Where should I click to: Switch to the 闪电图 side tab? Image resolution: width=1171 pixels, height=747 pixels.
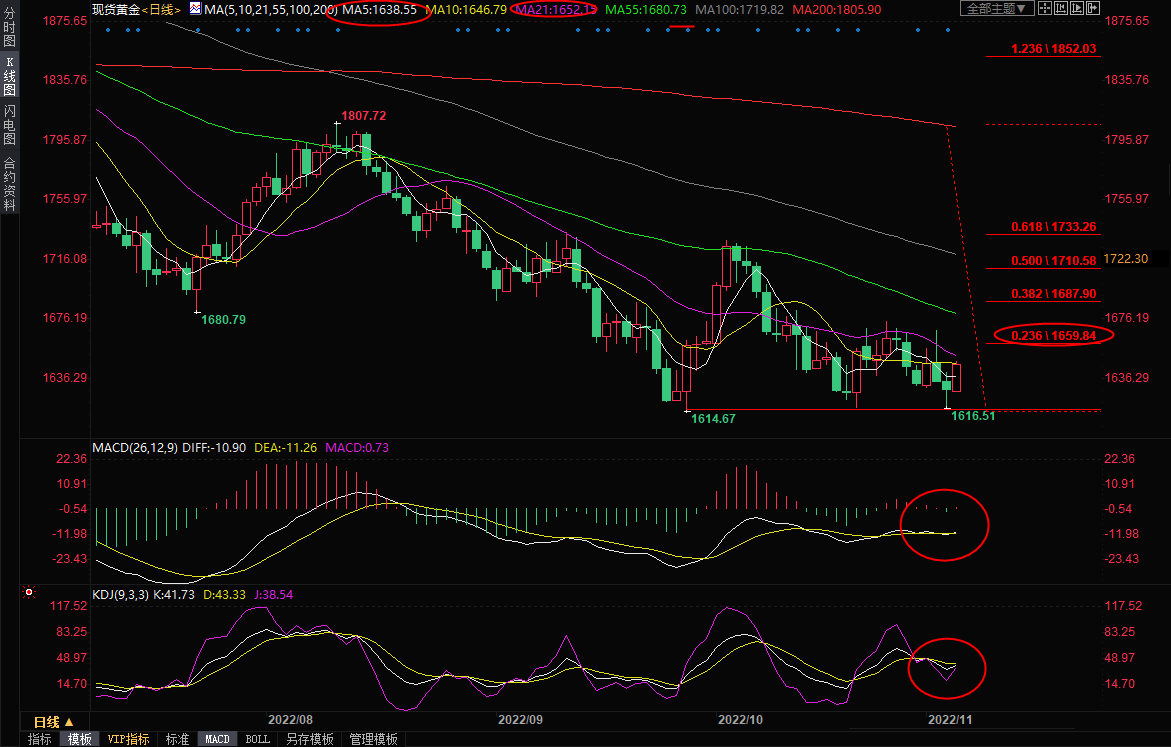tap(9, 124)
